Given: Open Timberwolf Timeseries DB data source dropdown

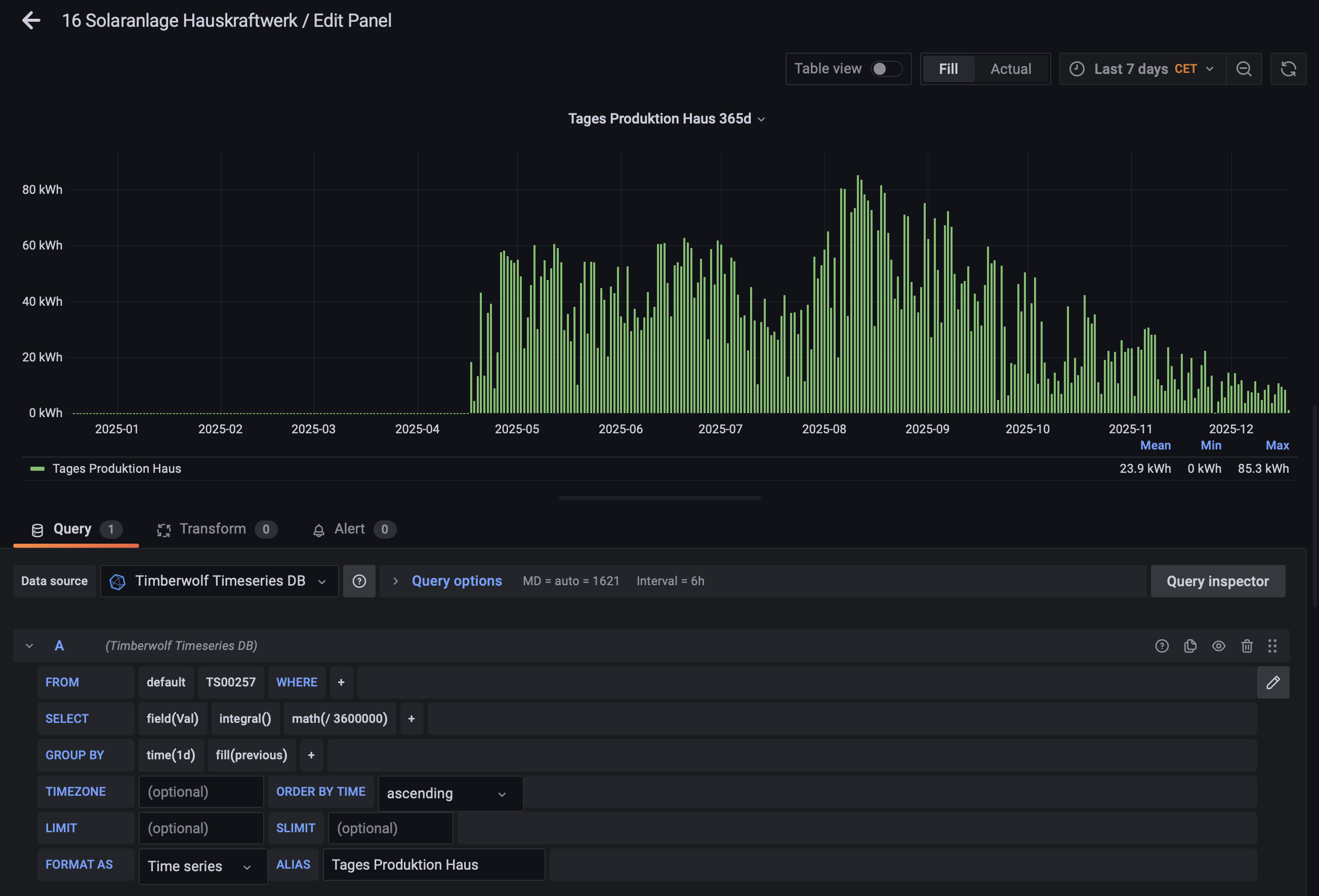Looking at the screenshot, I should click(220, 581).
